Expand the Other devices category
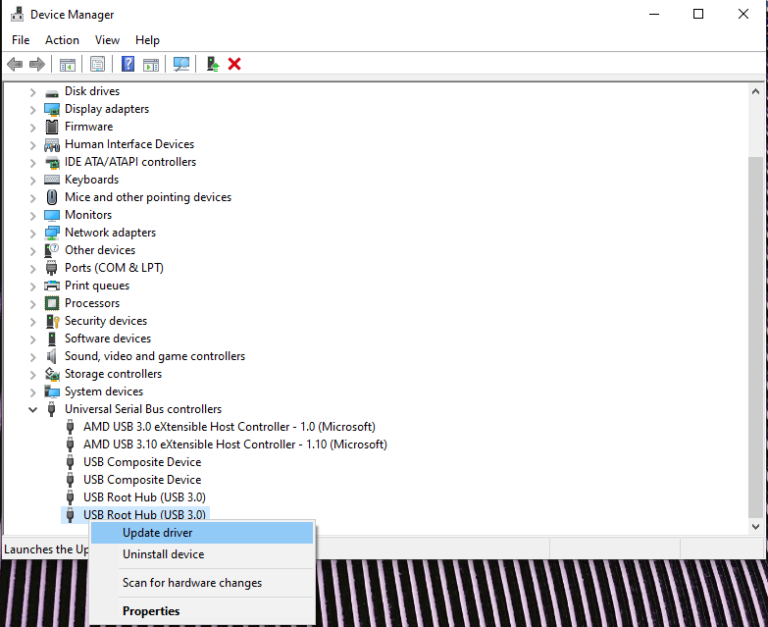The width and height of the screenshot is (768, 627). tap(33, 250)
